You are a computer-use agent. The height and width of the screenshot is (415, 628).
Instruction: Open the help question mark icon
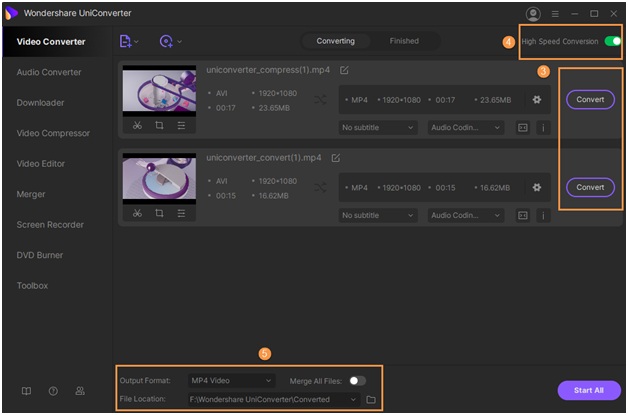click(x=53, y=391)
